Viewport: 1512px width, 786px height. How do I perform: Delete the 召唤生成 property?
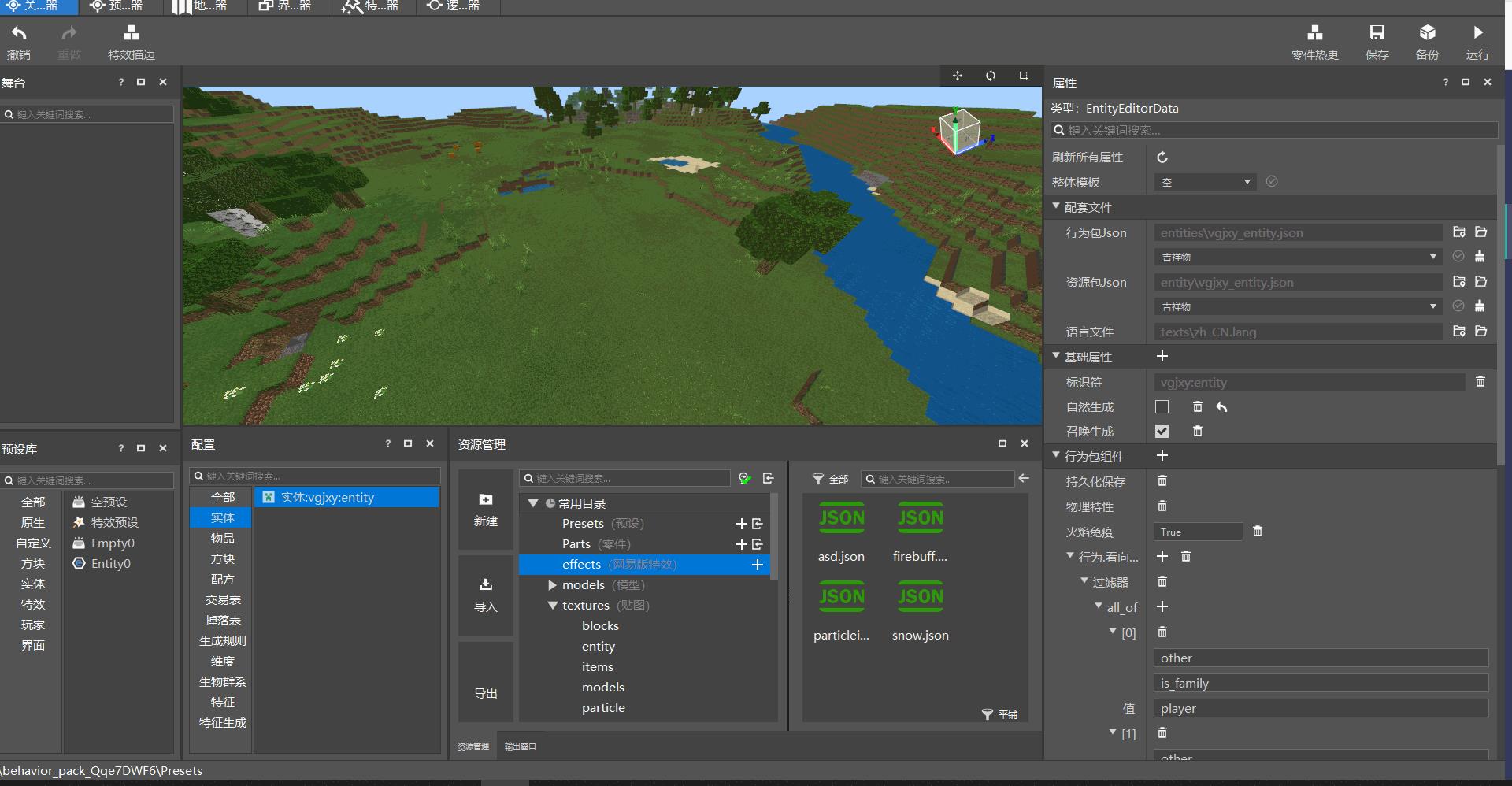(x=1198, y=432)
